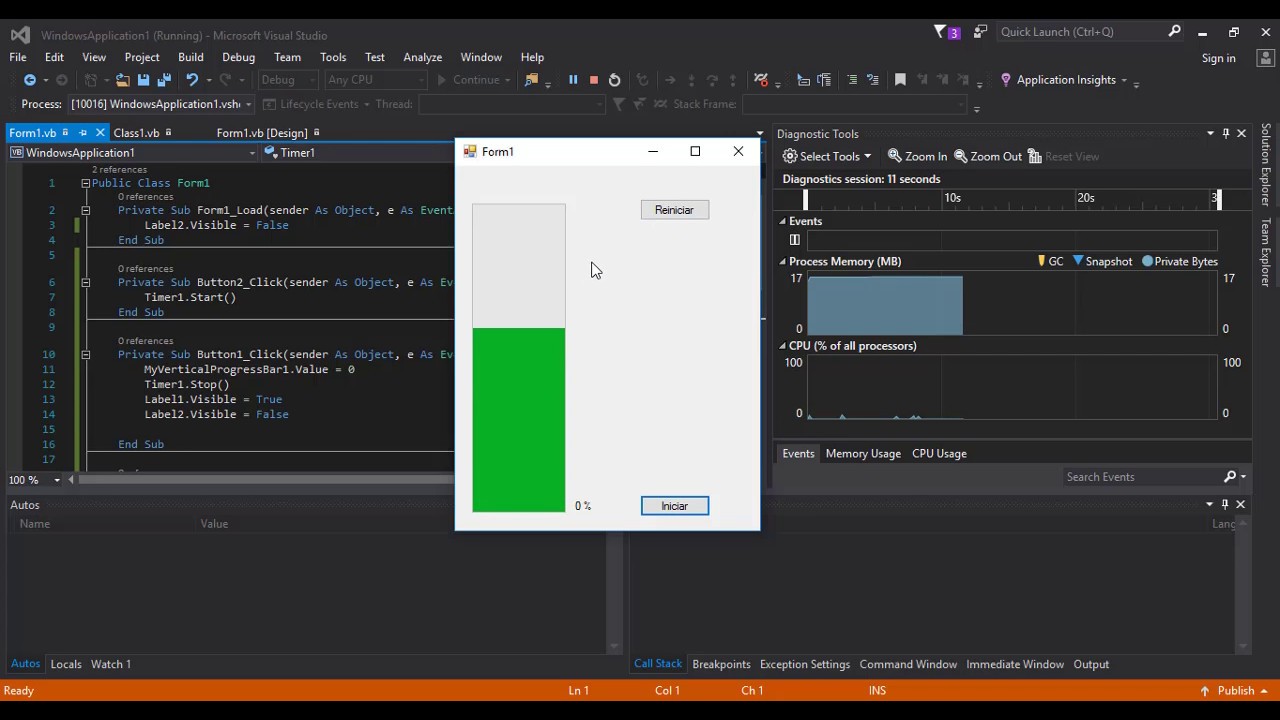
Task: Pin the Diagnostic Tools panel
Action: (x=1226, y=133)
